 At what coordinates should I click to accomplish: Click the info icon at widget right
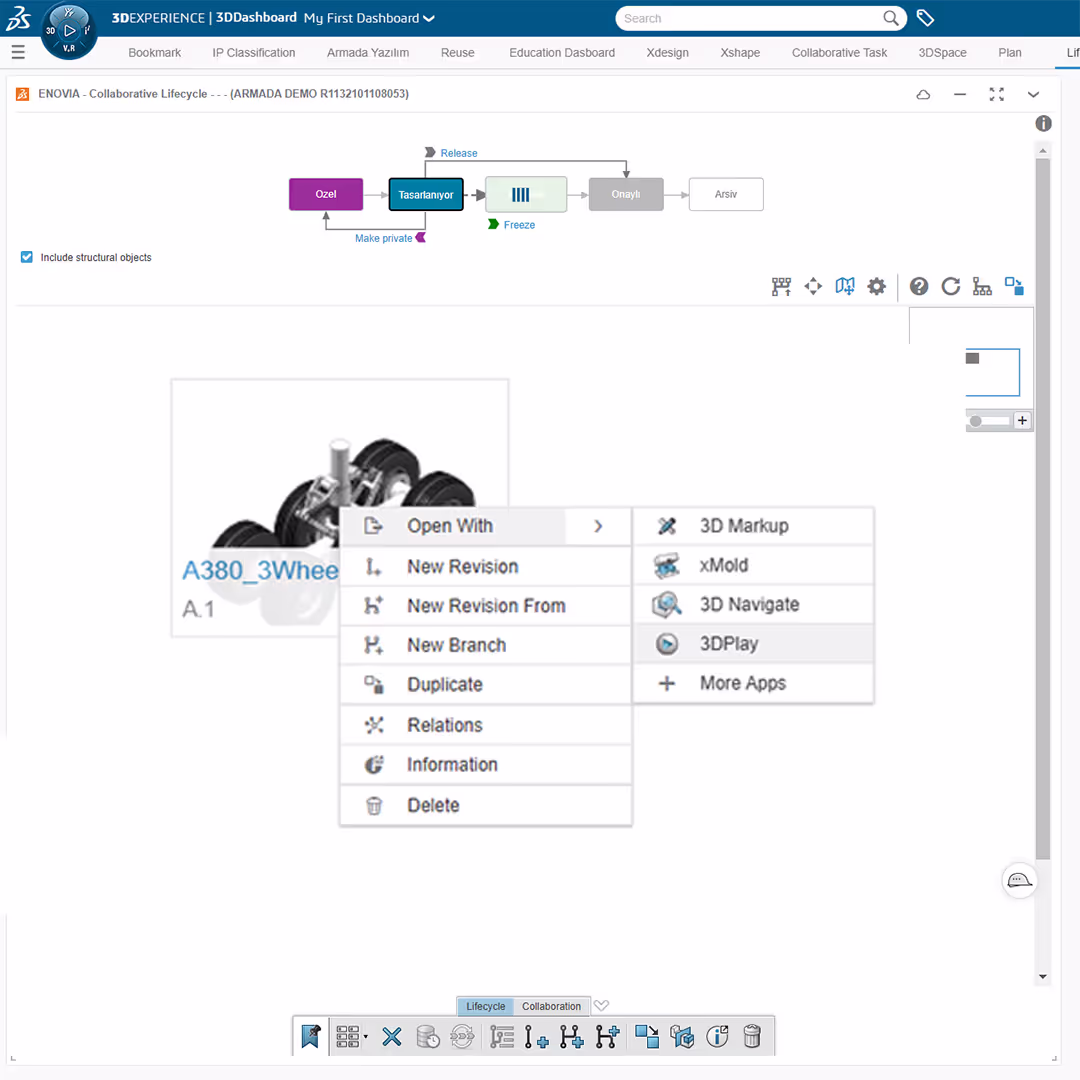click(x=1043, y=123)
